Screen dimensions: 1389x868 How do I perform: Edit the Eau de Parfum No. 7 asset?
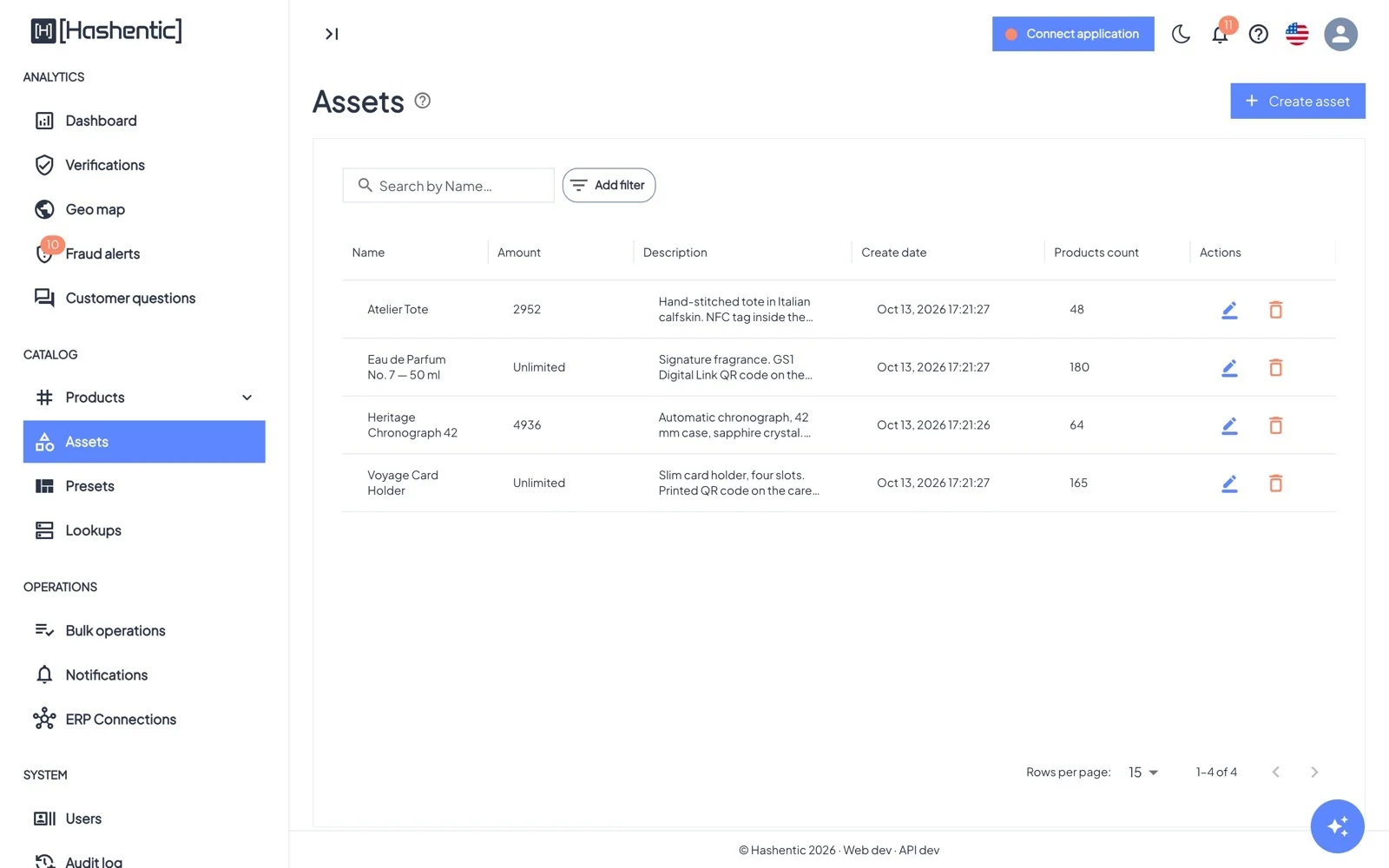pyautogui.click(x=1229, y=368)
